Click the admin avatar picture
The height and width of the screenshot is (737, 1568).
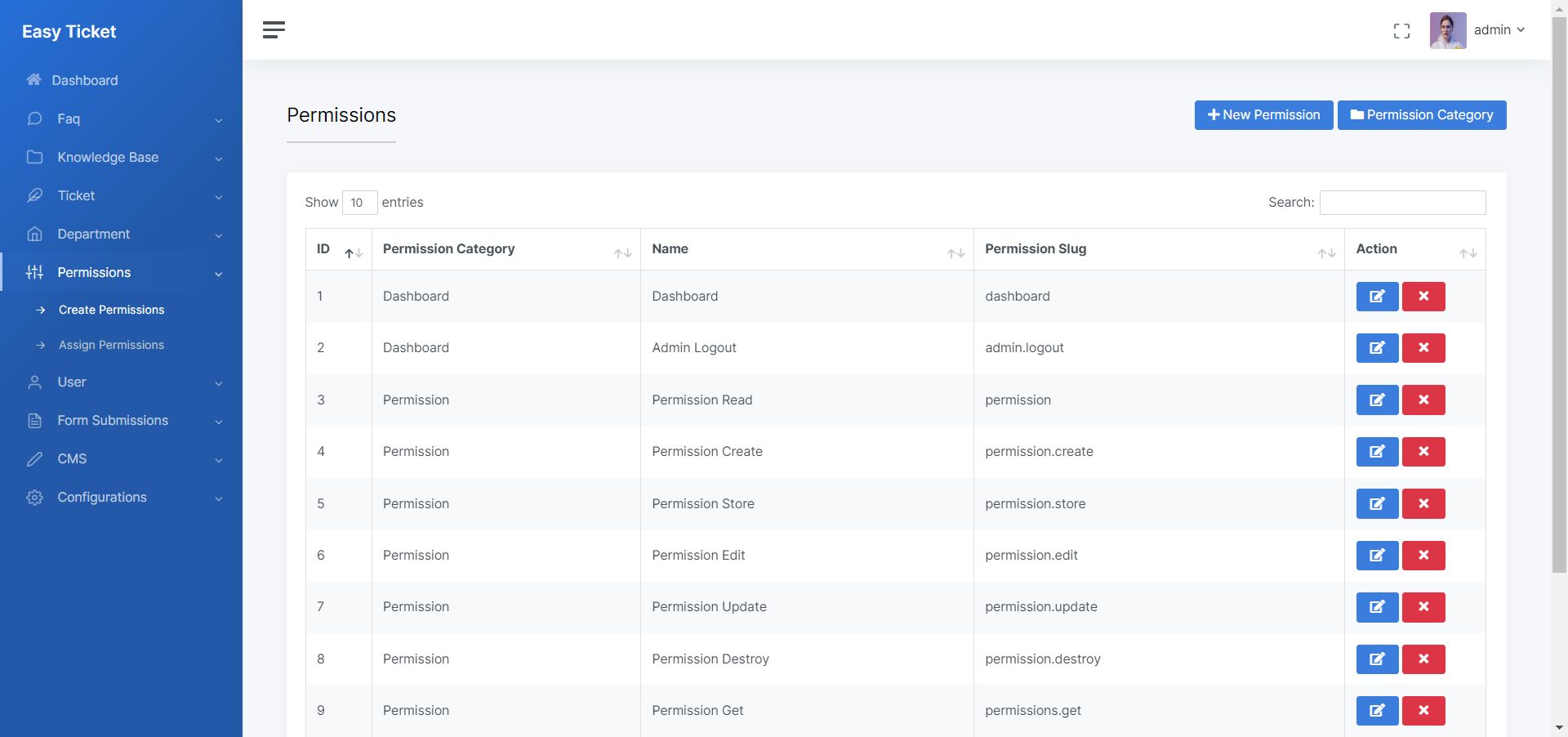coord(1447,30)
